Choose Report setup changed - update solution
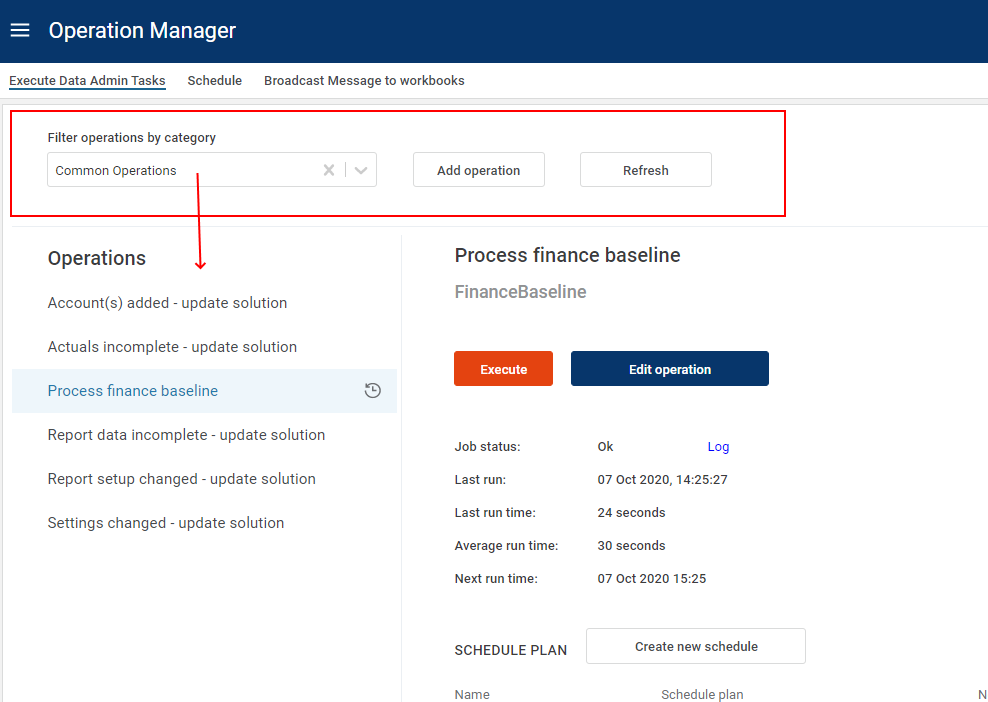Viewport: 988px width, 702px height. pos(181,479)
